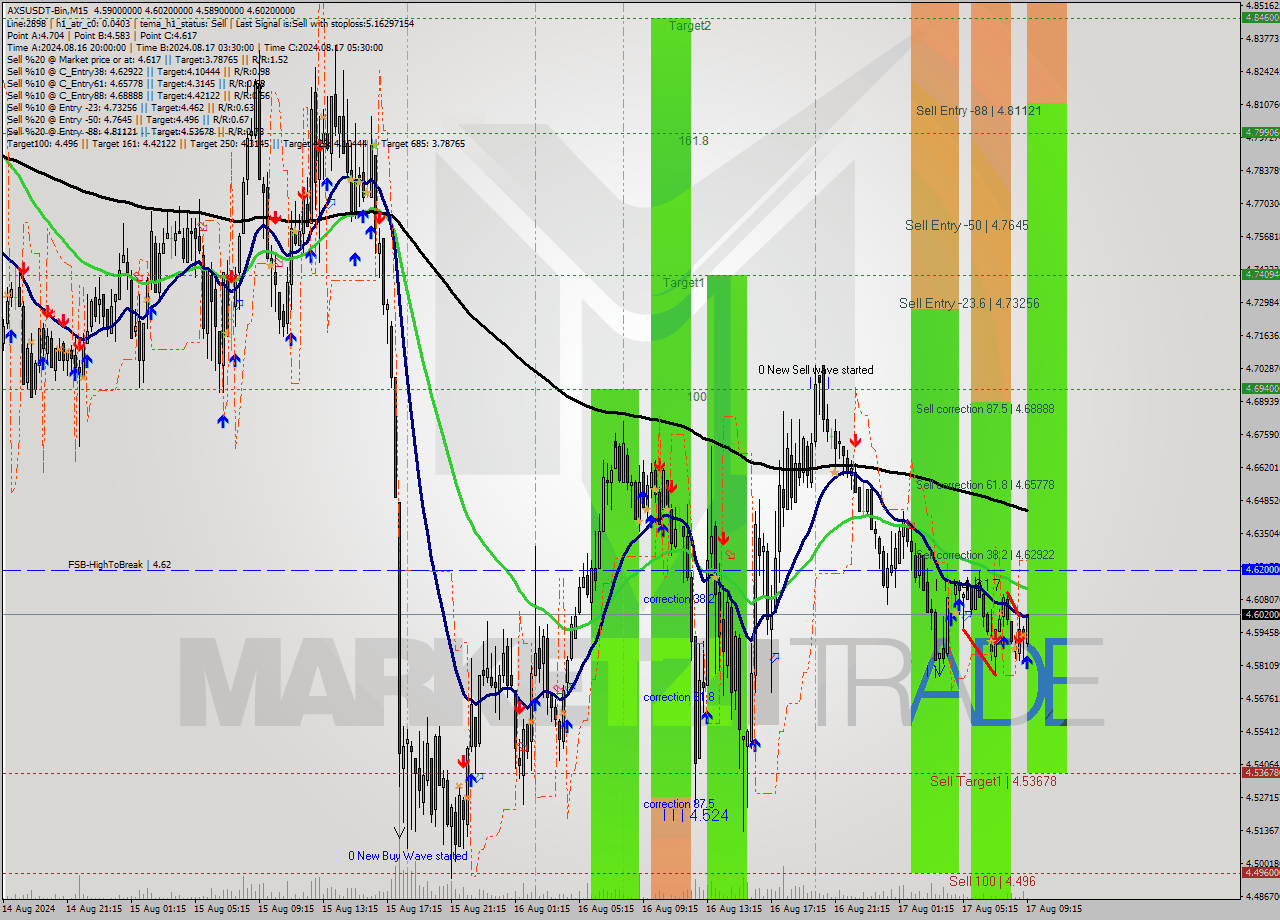The image size is (1280, 920).
Task: Click the '16 Aug 17:15' time axis label
Action: tap(797, 909)
